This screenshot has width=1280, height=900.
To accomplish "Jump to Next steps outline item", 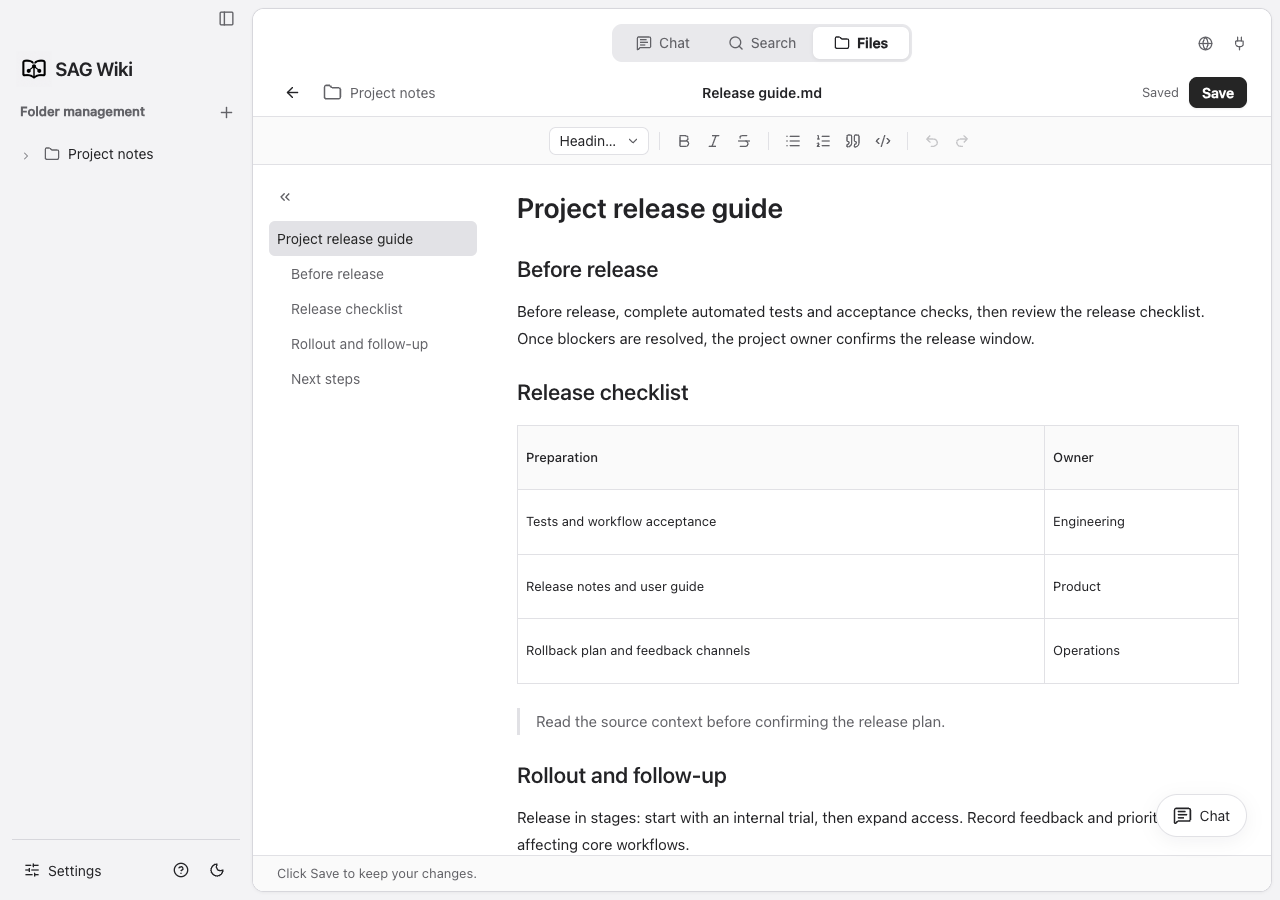I will tap(373, 378).
